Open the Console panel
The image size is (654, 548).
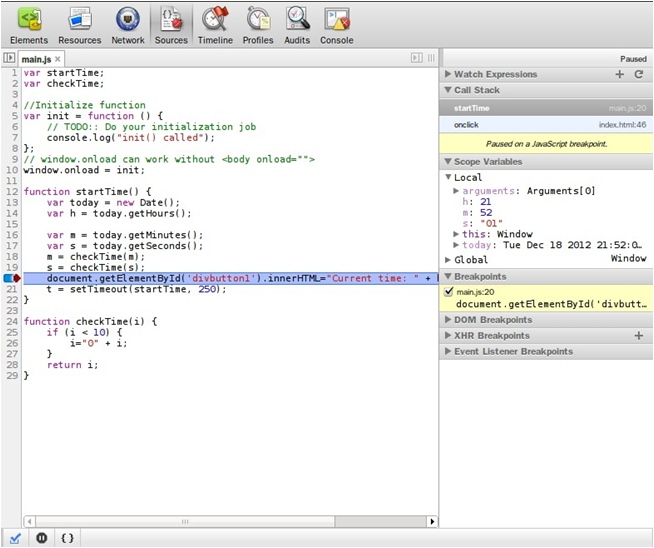click(337, 25)
